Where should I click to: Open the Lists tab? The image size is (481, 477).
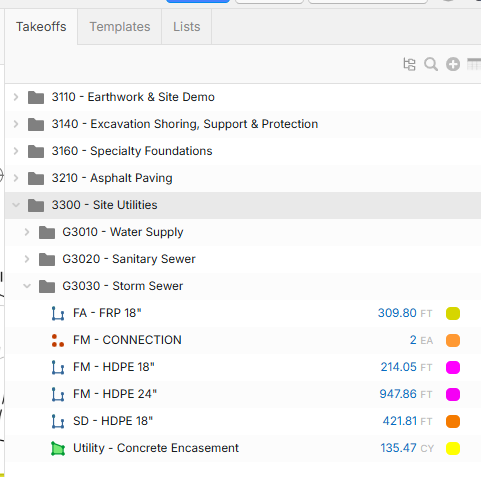tap(187, 27)
